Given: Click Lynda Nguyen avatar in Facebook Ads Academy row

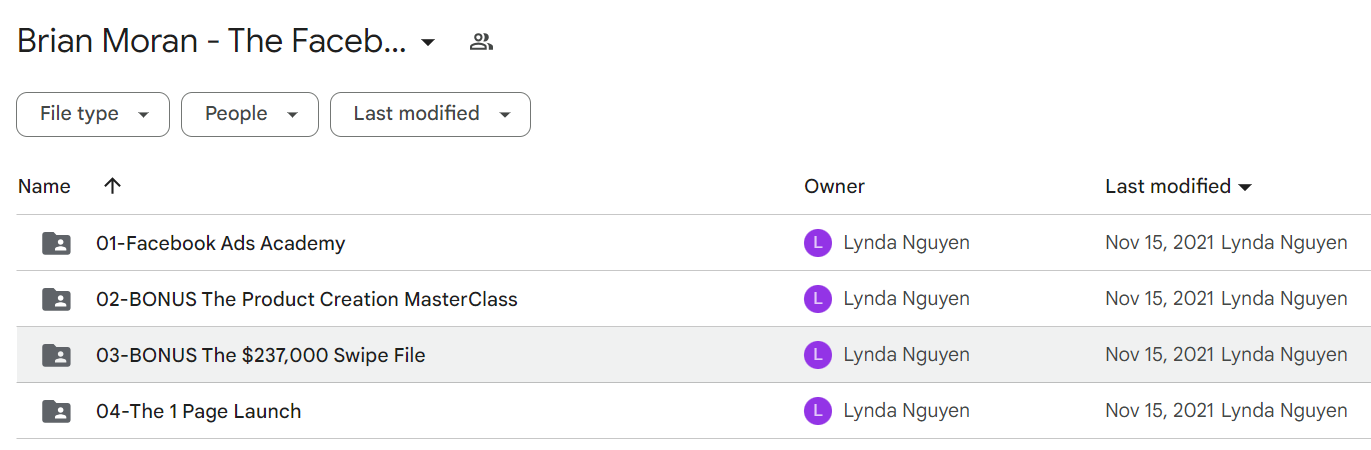Looking at the screenshot, I should tap(818, 243).
